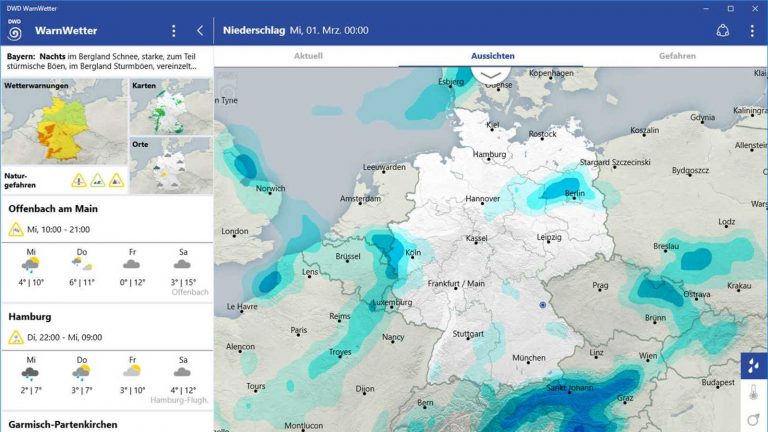The height and width of the screenshot is (432, 768).
Task: Click Offenbach Saturday temperature 3° | 15°
Action: (183, 282)
